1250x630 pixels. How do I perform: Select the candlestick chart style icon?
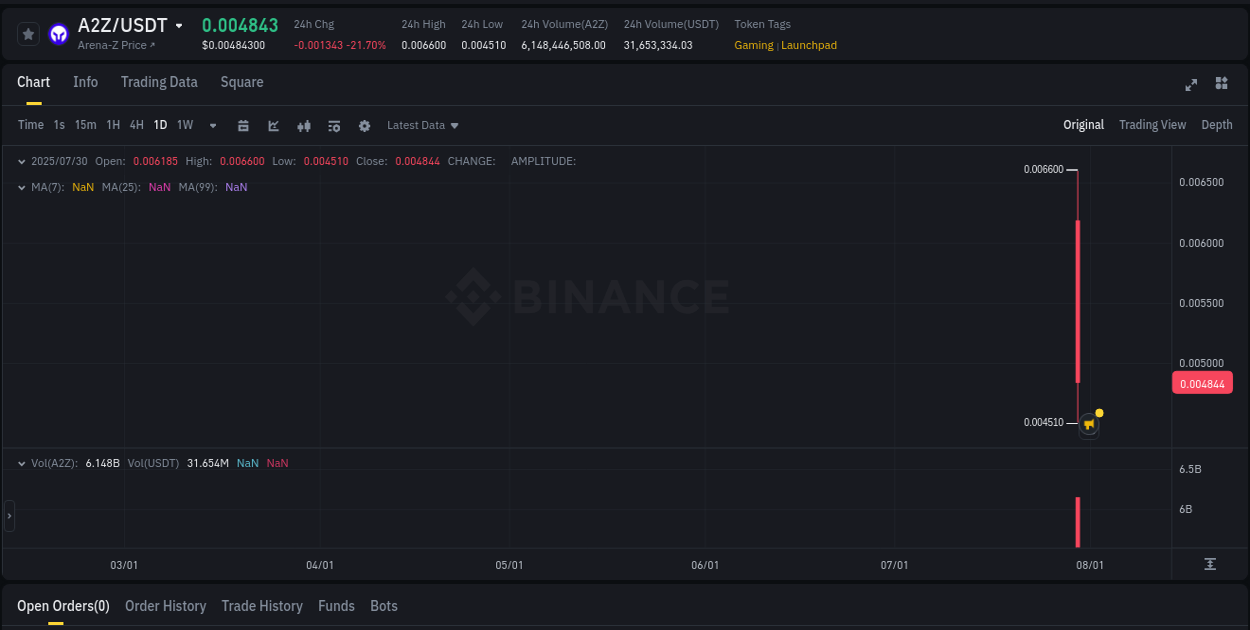click(x=304, y=125)
